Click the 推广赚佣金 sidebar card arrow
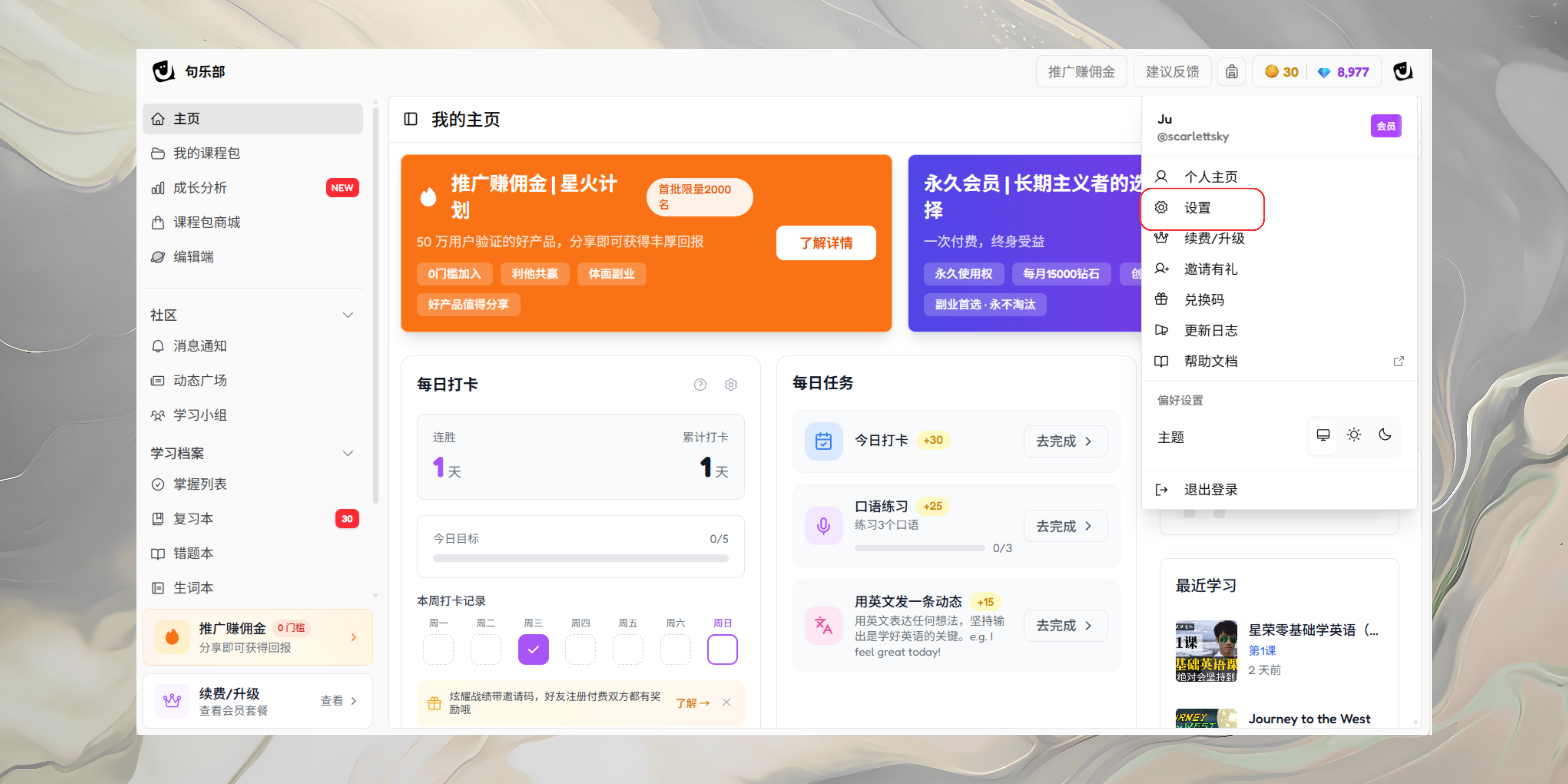The width and height of the screenshot is (1568, 784). [354, 637]
